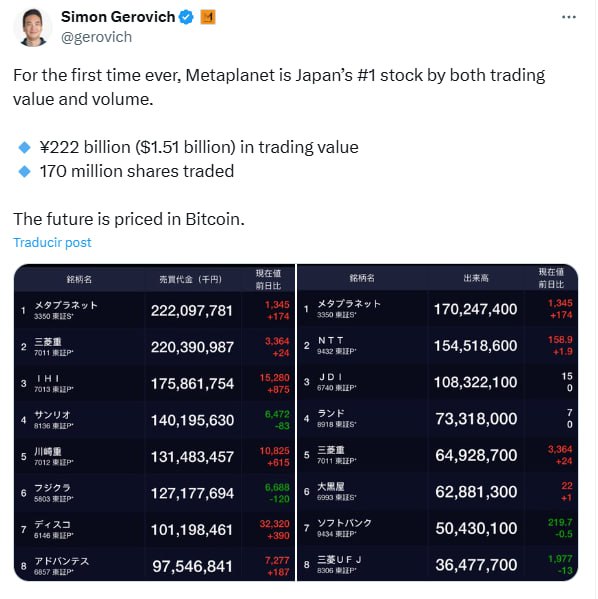Click the tweet text about Metaplanet

[279, 87]
